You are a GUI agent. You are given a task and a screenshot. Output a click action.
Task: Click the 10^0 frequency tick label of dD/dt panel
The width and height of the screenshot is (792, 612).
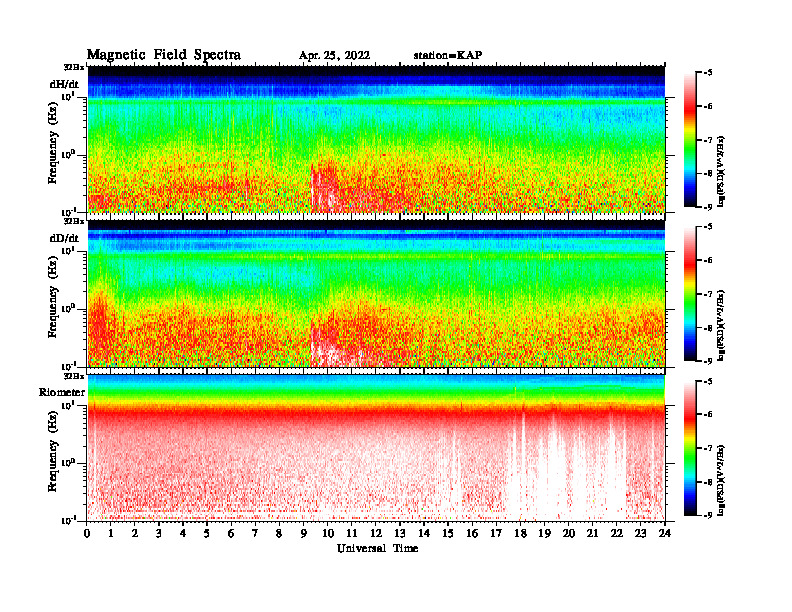pos(68,308)
